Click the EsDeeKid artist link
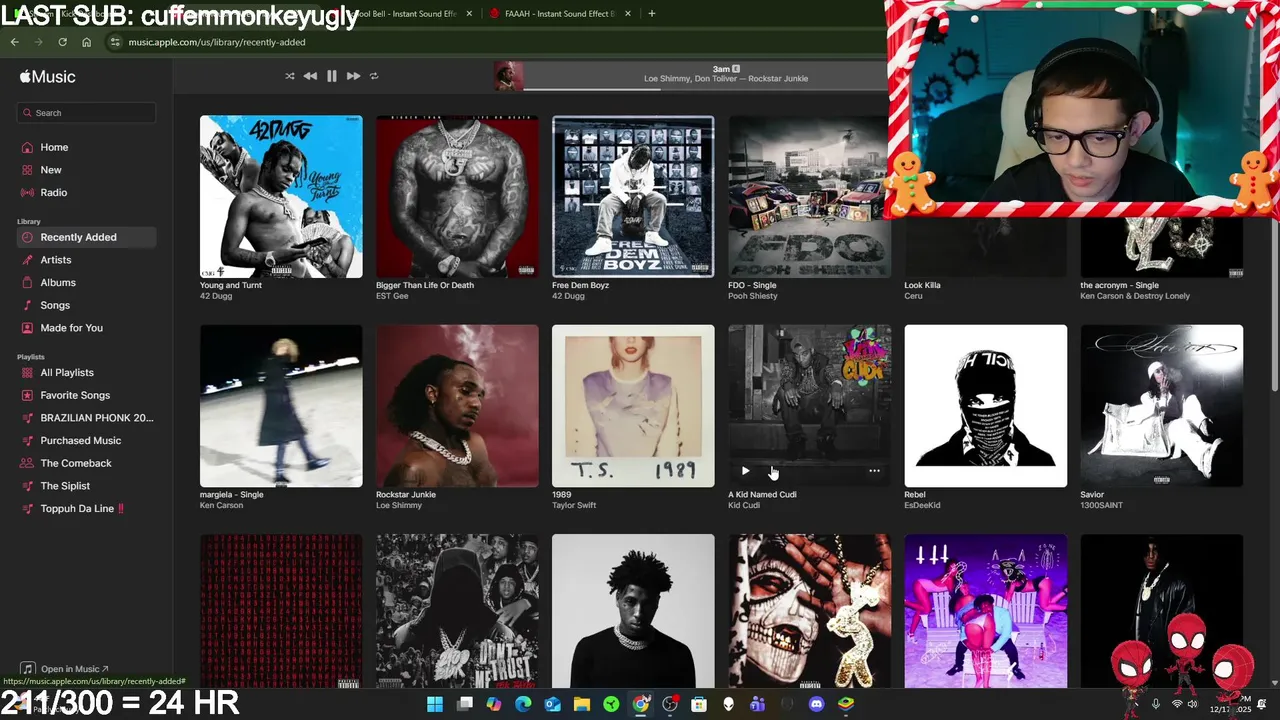 pyautogui.click(x=923, y=506)
